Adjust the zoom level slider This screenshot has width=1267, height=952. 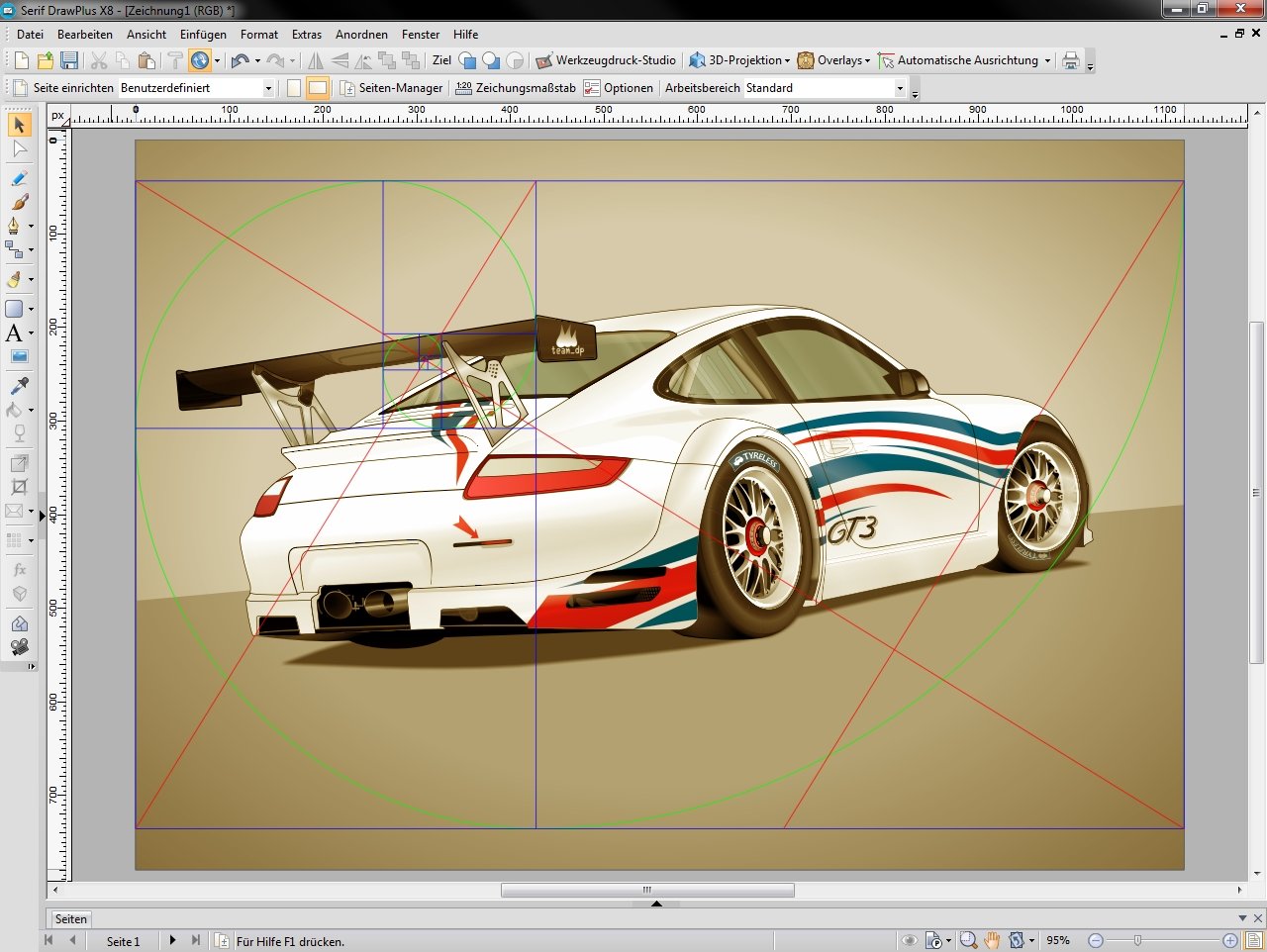1138,940
